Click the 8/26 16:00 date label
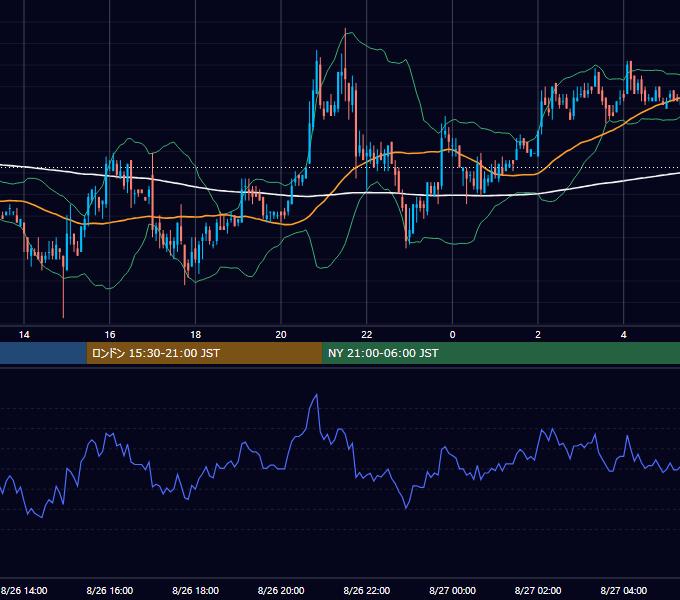 [x=110, y=590]
